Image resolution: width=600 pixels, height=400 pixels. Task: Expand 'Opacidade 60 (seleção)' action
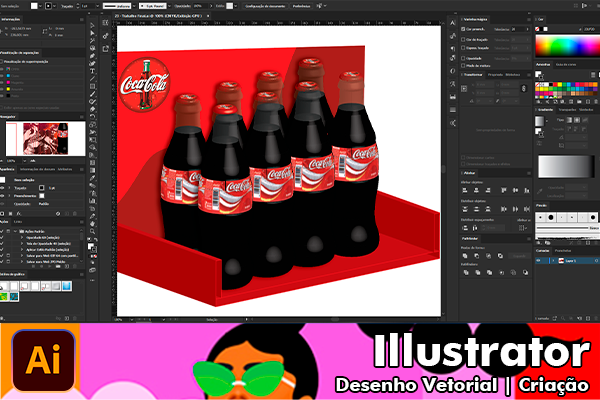22,238
